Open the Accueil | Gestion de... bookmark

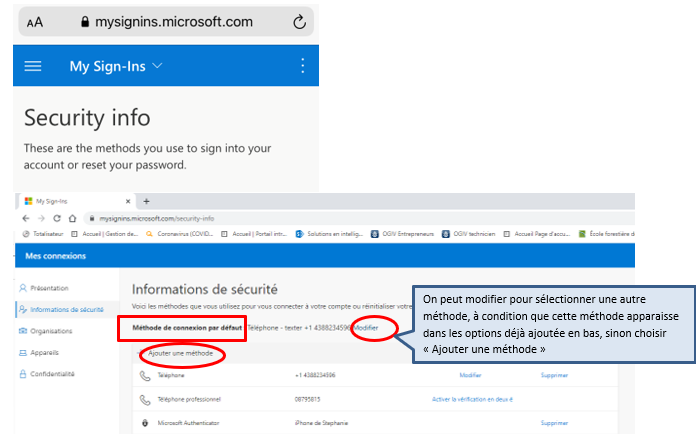[x=105, y=234]
